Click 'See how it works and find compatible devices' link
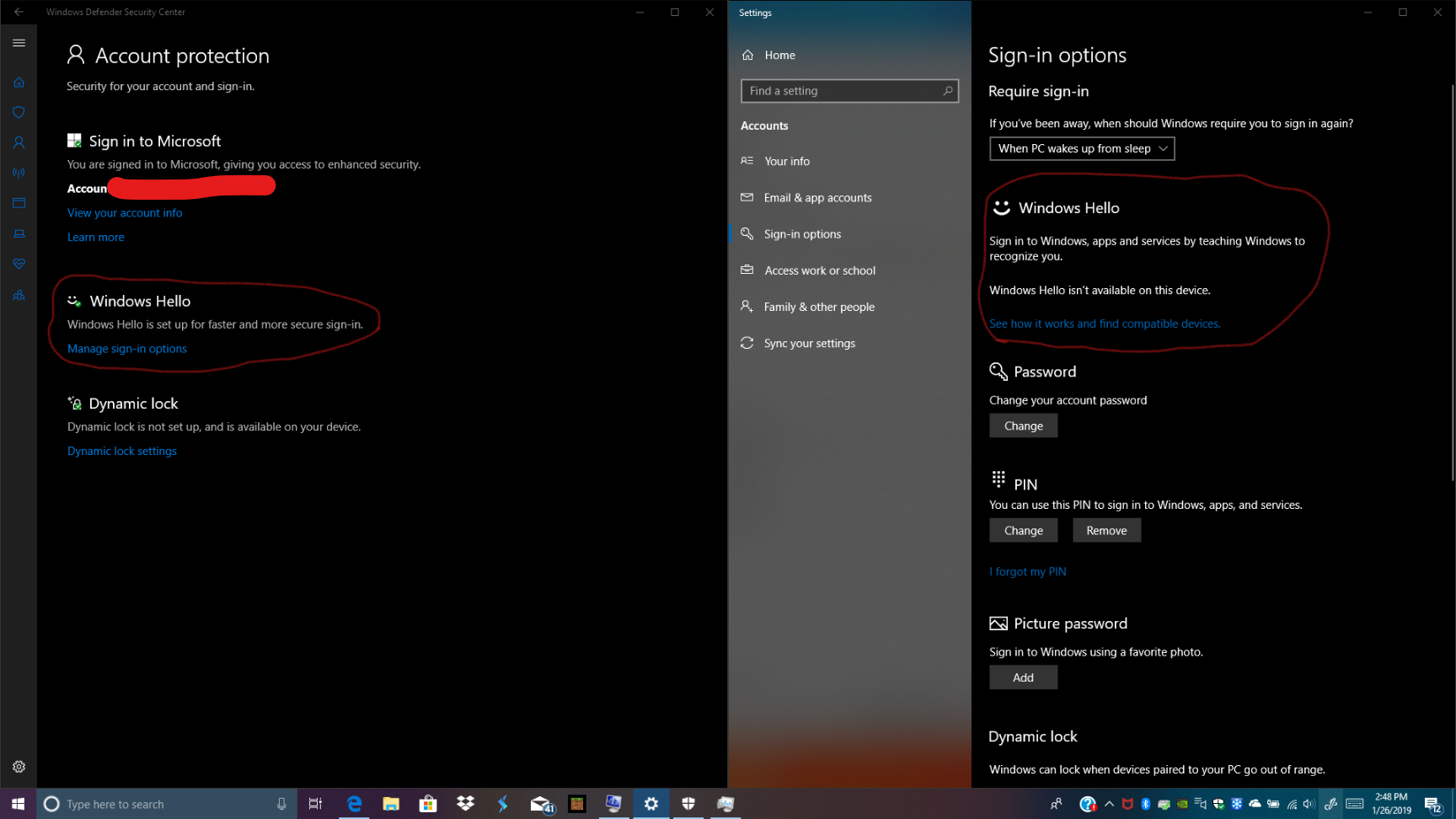The height and width of the screenshot is (819, 1456). pyautogui.click(x=1105, y=324)
